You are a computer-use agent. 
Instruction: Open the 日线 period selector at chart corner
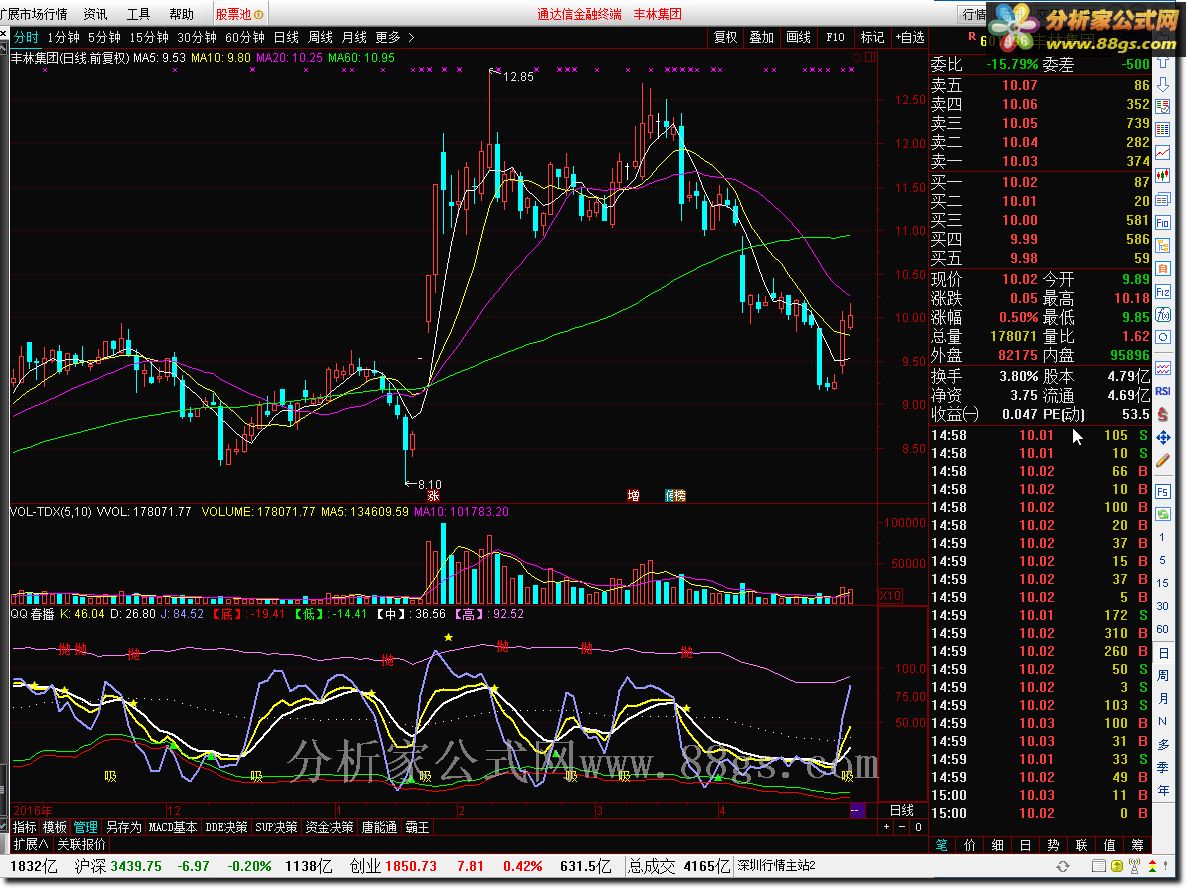click(x=902, y=810)
